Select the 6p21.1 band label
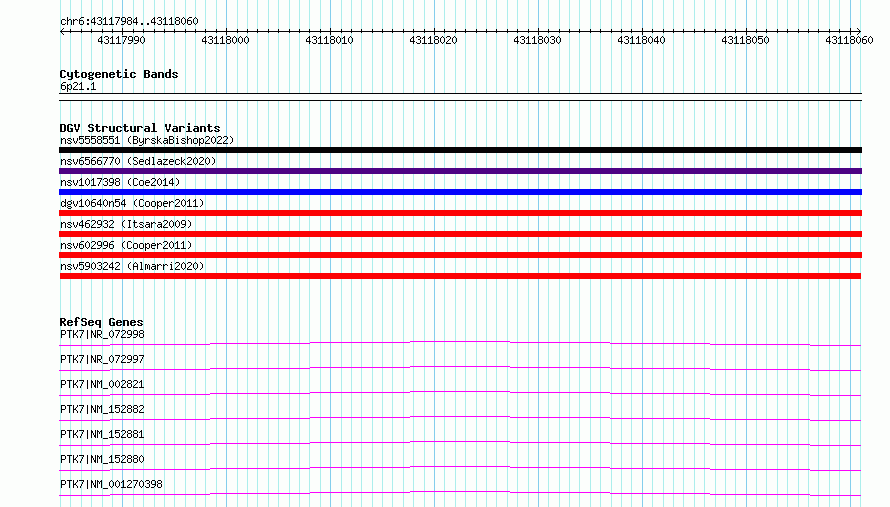Screen dimensions: 890x507 click(78, 87)
